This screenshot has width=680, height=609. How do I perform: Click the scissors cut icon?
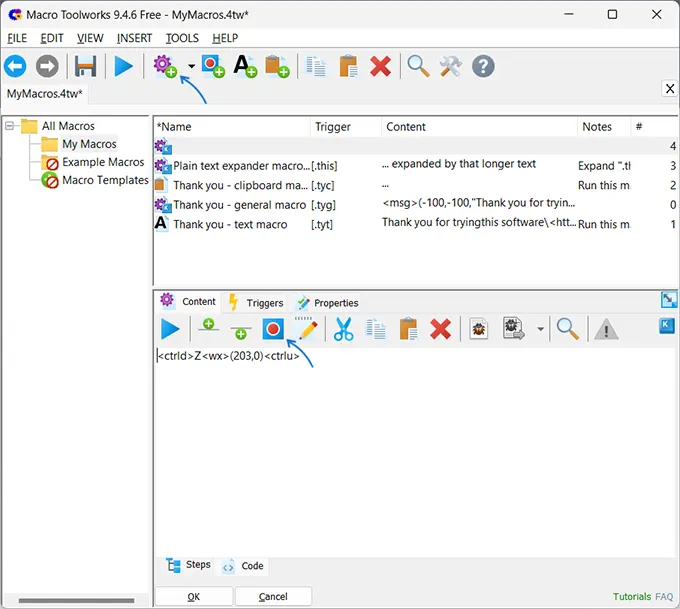click(x=343, y=329)
